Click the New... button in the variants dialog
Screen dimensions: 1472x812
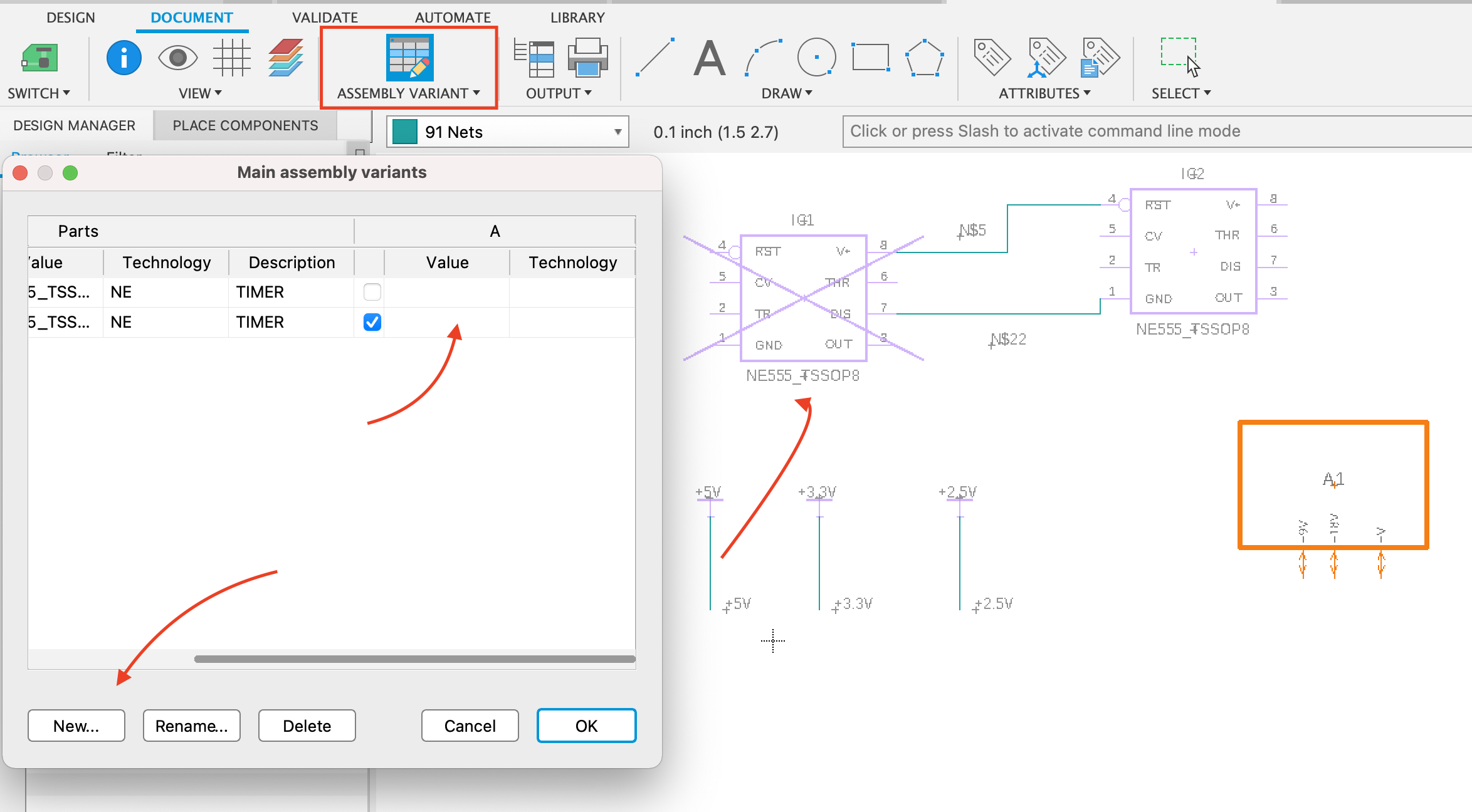tap(76, 726)
